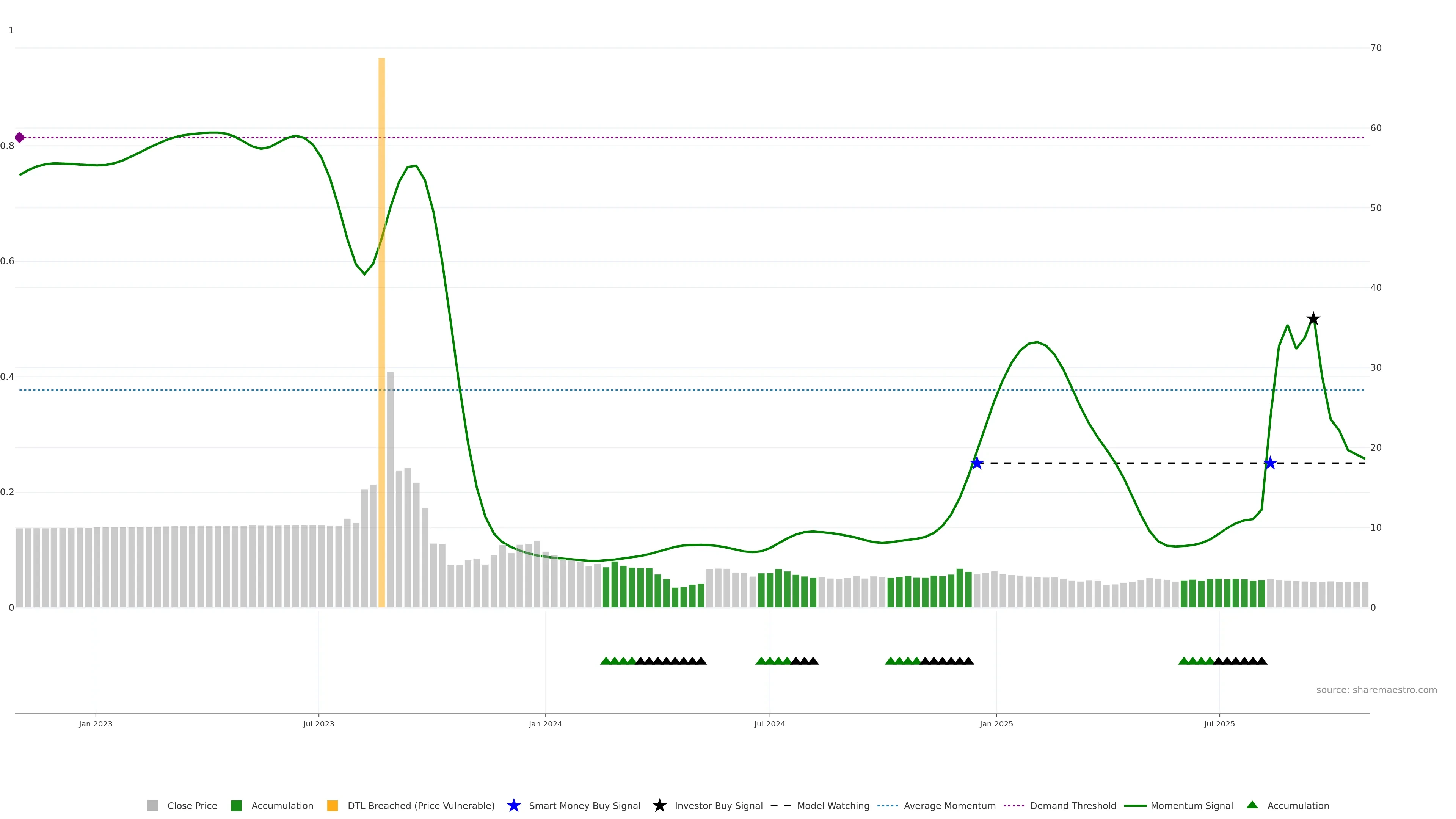This screenshot has height=819, width=1456.
Task: Click green square Accumulation legend swatch
Action: 236,805
